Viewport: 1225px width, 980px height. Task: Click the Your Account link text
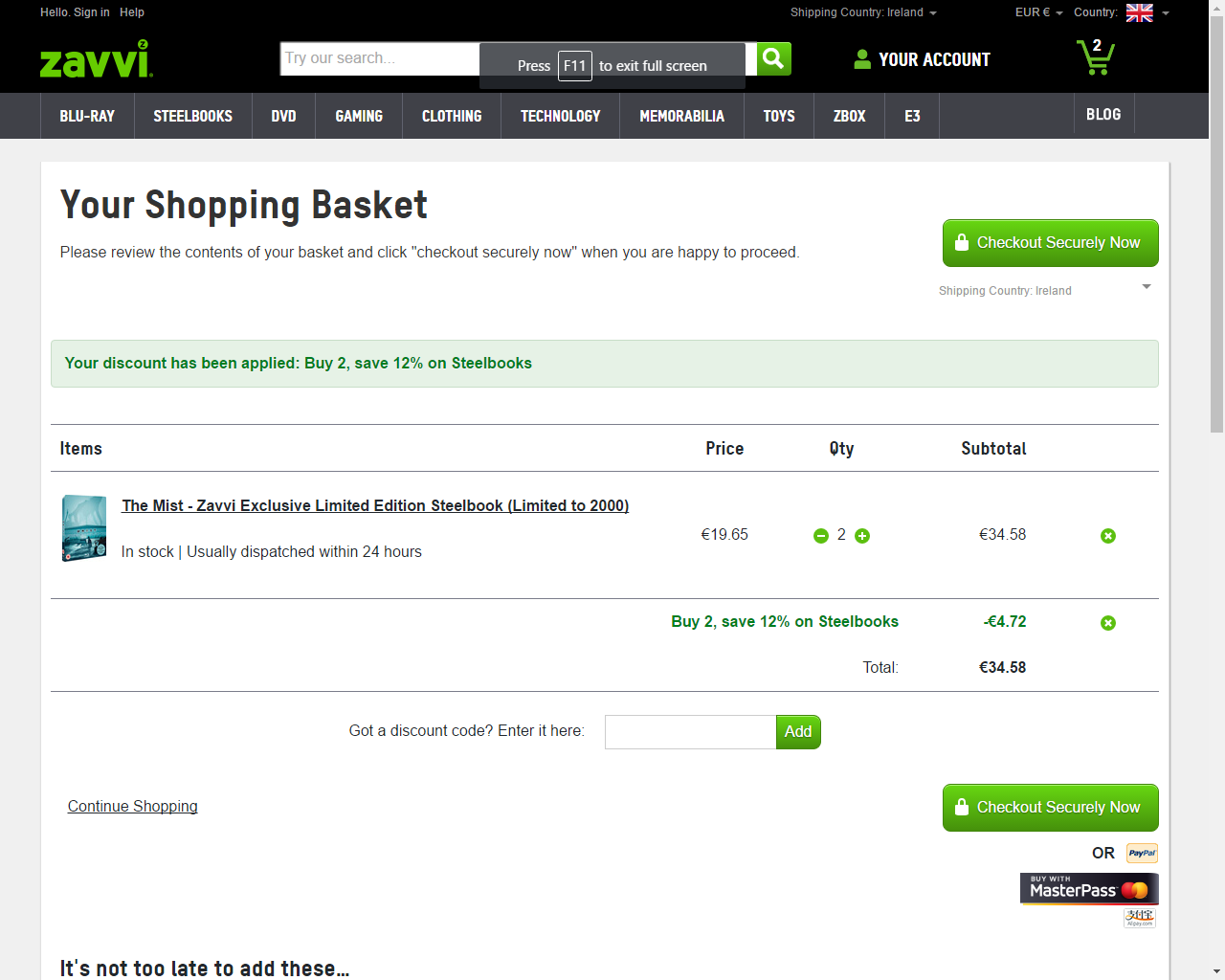pos(934,59)
